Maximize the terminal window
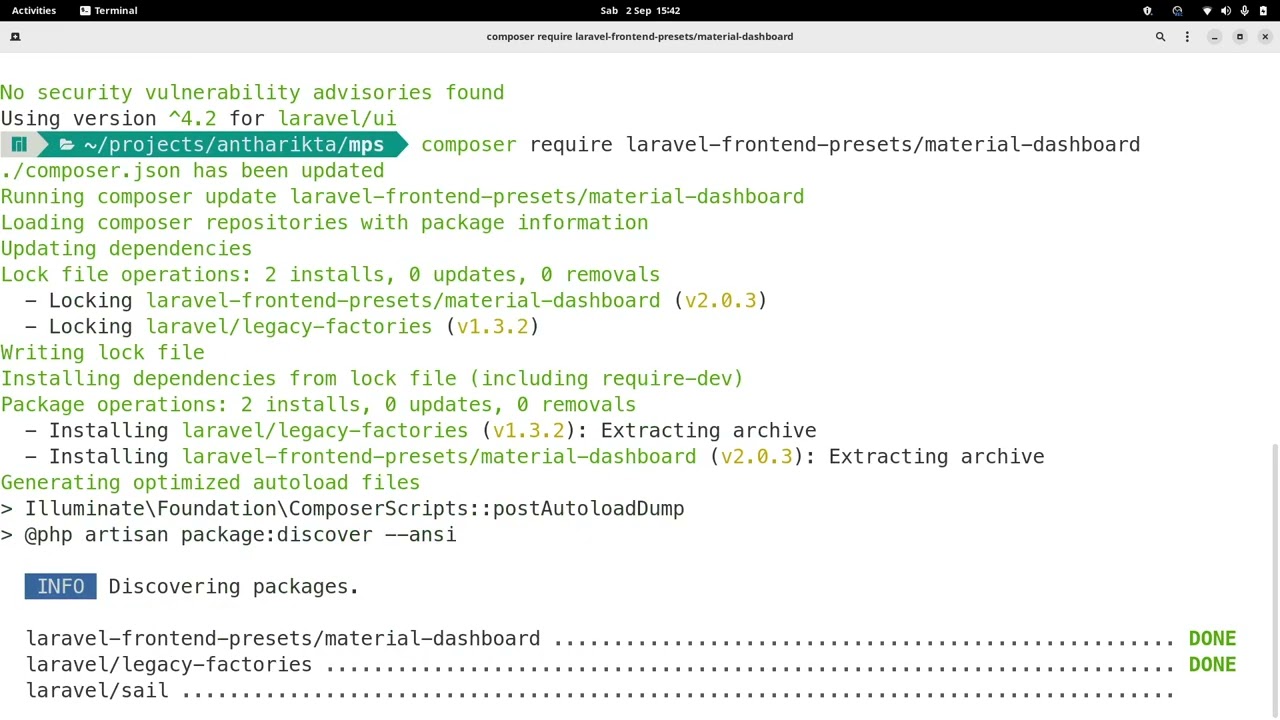Viewport: 1280px width, 720px height. (1239, 36)
